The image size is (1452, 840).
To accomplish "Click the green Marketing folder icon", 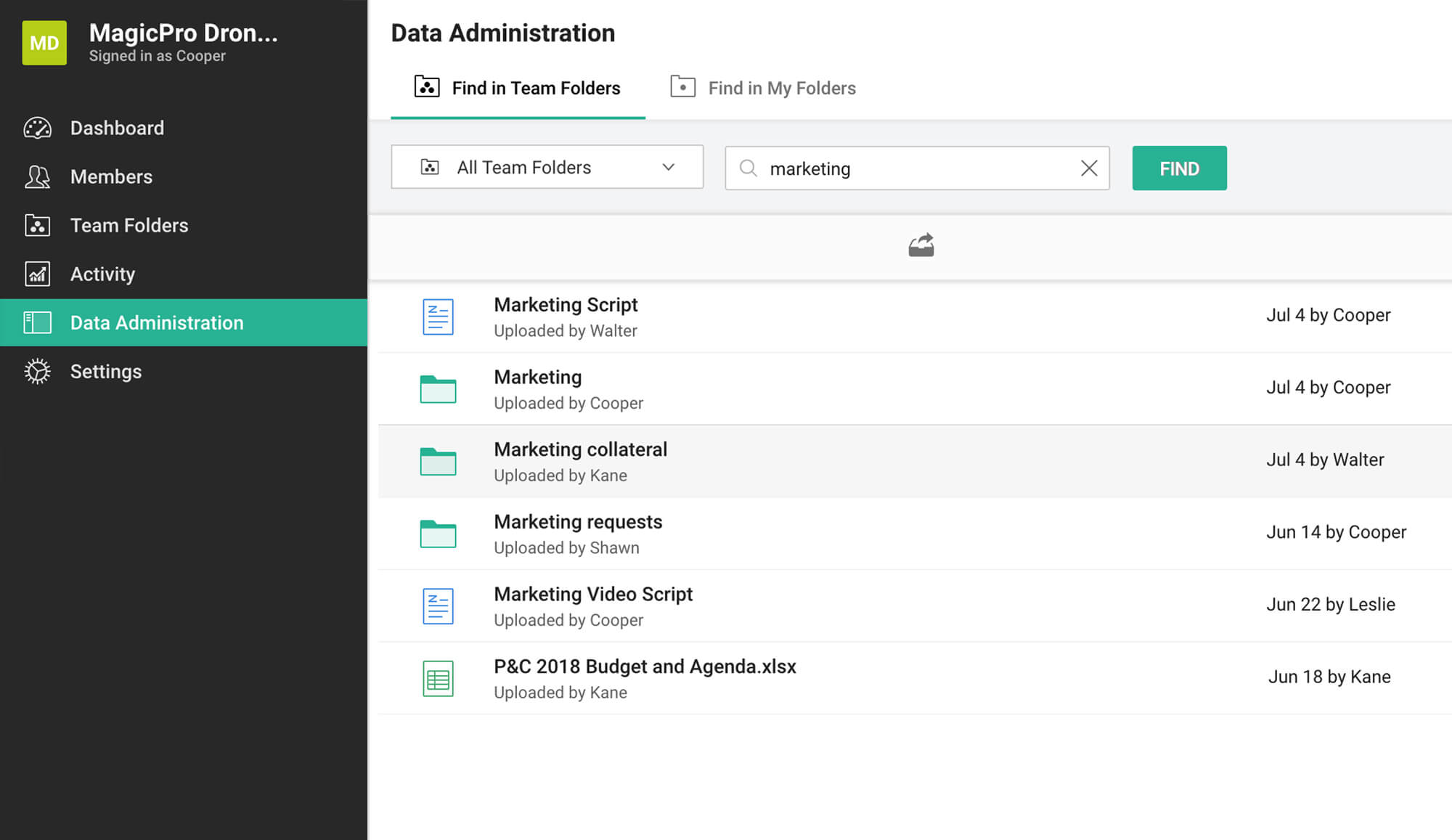I will (438, 389).
